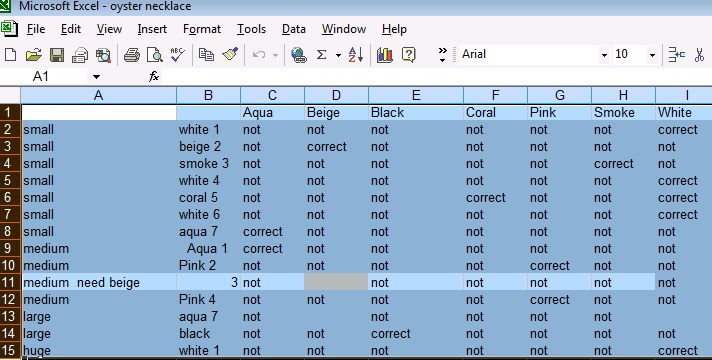Click the Search magnifier document icon
712x360 pixels.
tap(104, 55)
